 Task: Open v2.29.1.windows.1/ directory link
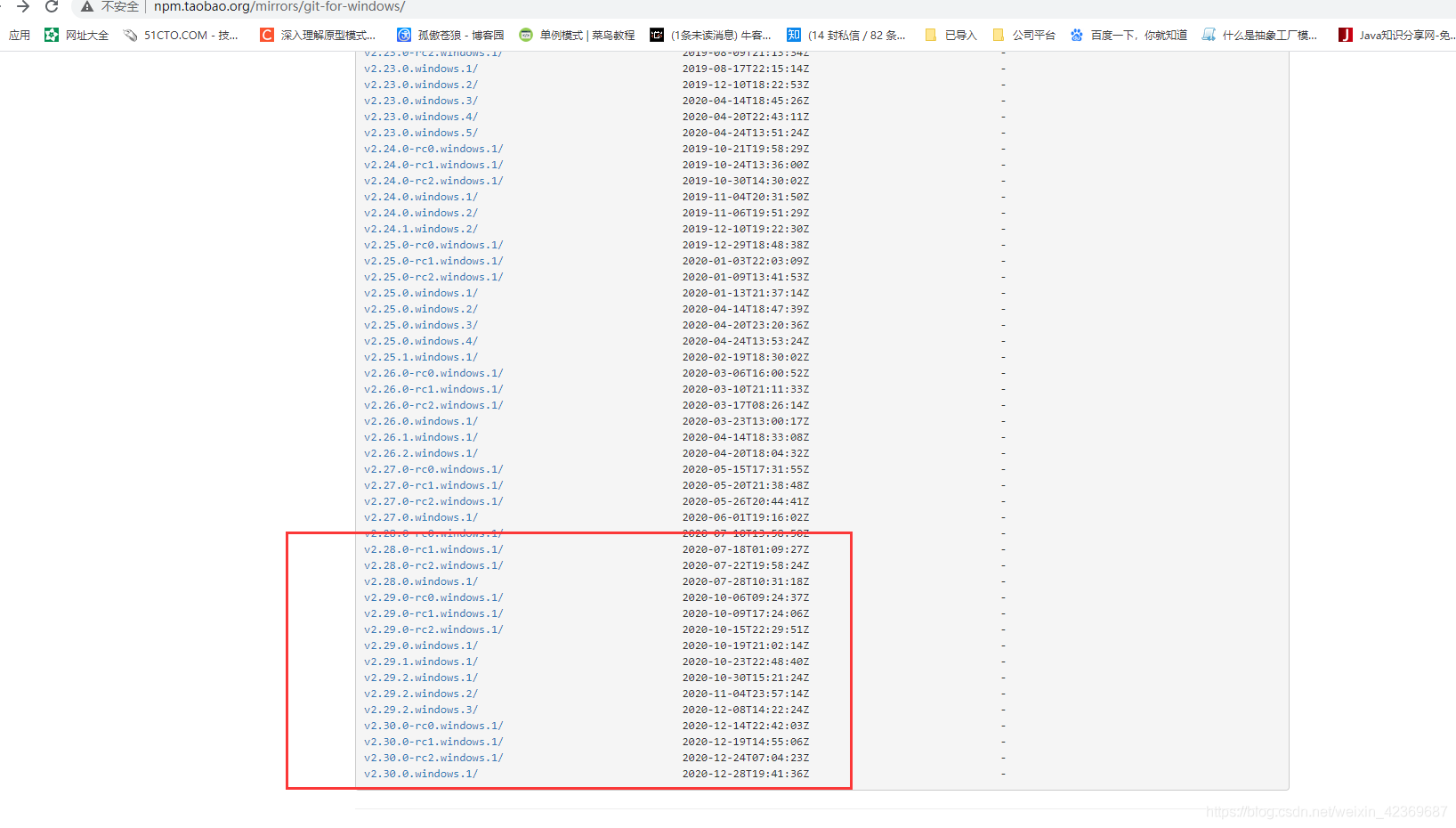click(x=421, y=662)
